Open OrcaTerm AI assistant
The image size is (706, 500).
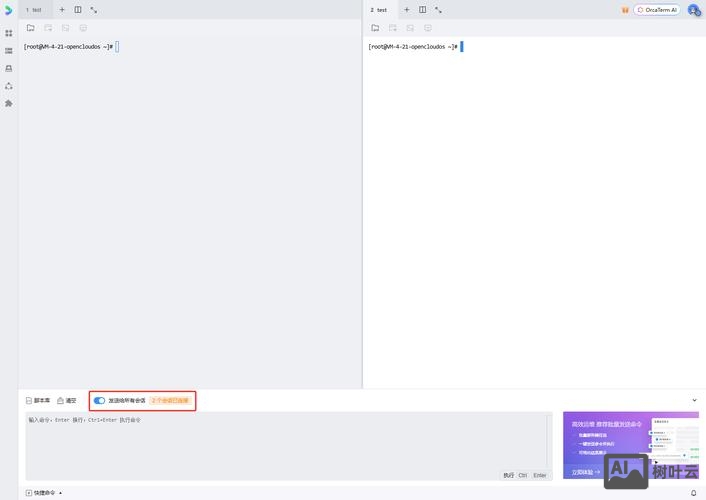pyautogui.click(x=657, y=10)
